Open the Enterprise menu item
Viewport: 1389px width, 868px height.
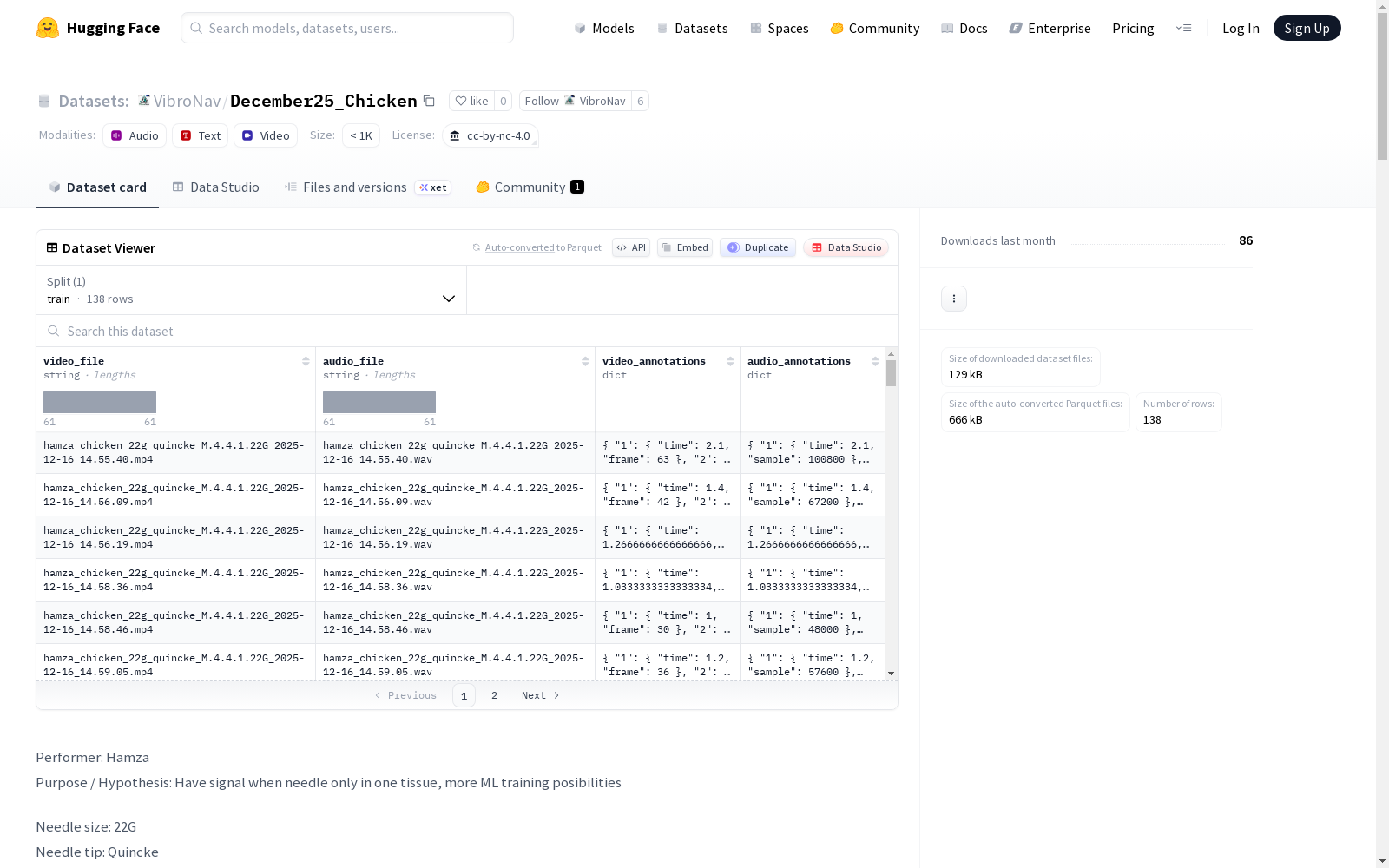coord(1050,28)
